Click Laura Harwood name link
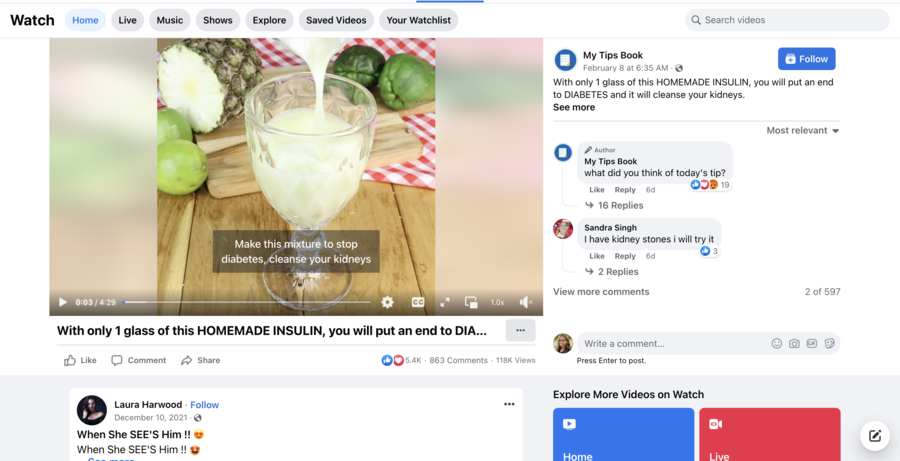This screenshot has width=900, height=461. (148, 405)
